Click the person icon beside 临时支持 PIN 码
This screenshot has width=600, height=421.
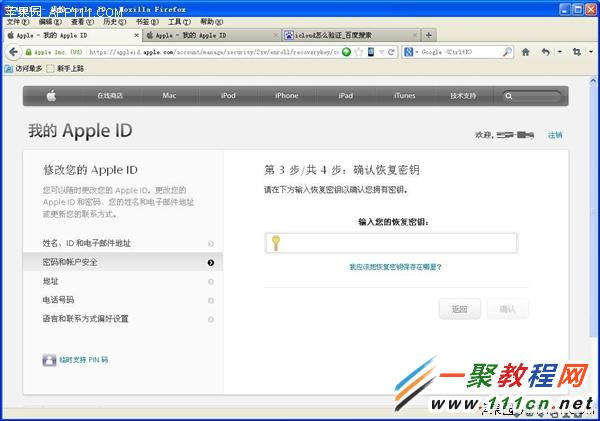49,360
